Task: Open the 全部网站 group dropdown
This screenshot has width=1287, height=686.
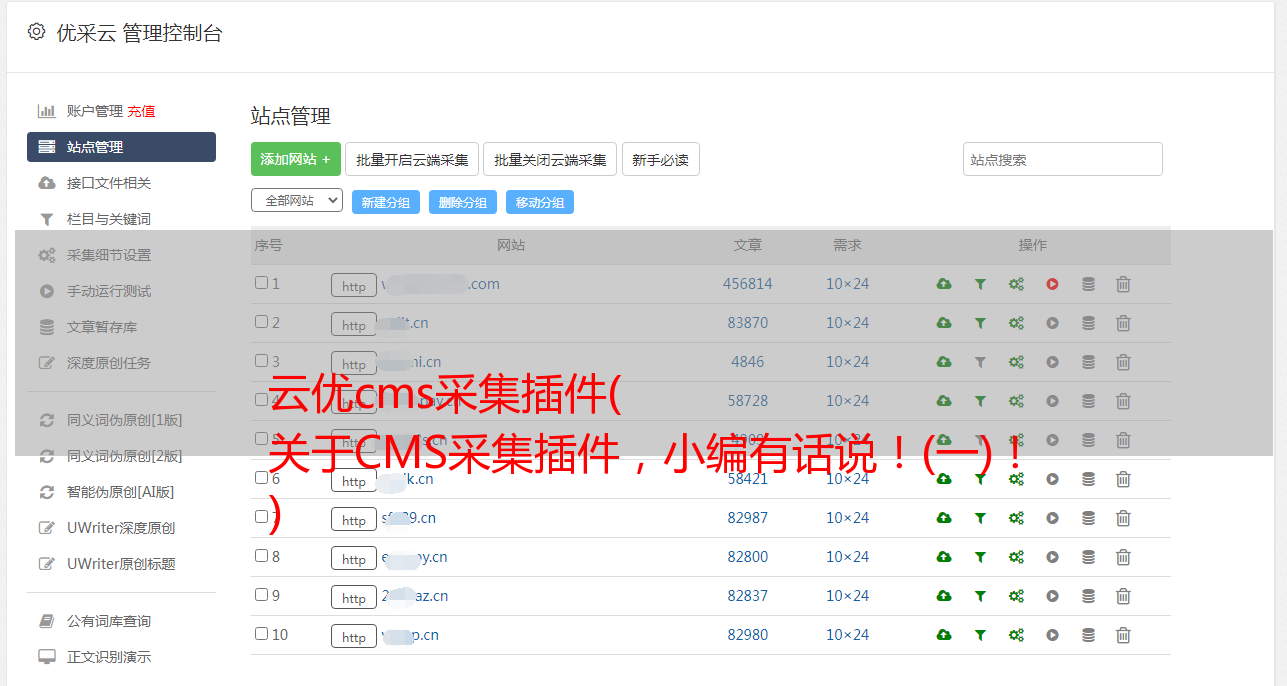Action: (297, 201)
